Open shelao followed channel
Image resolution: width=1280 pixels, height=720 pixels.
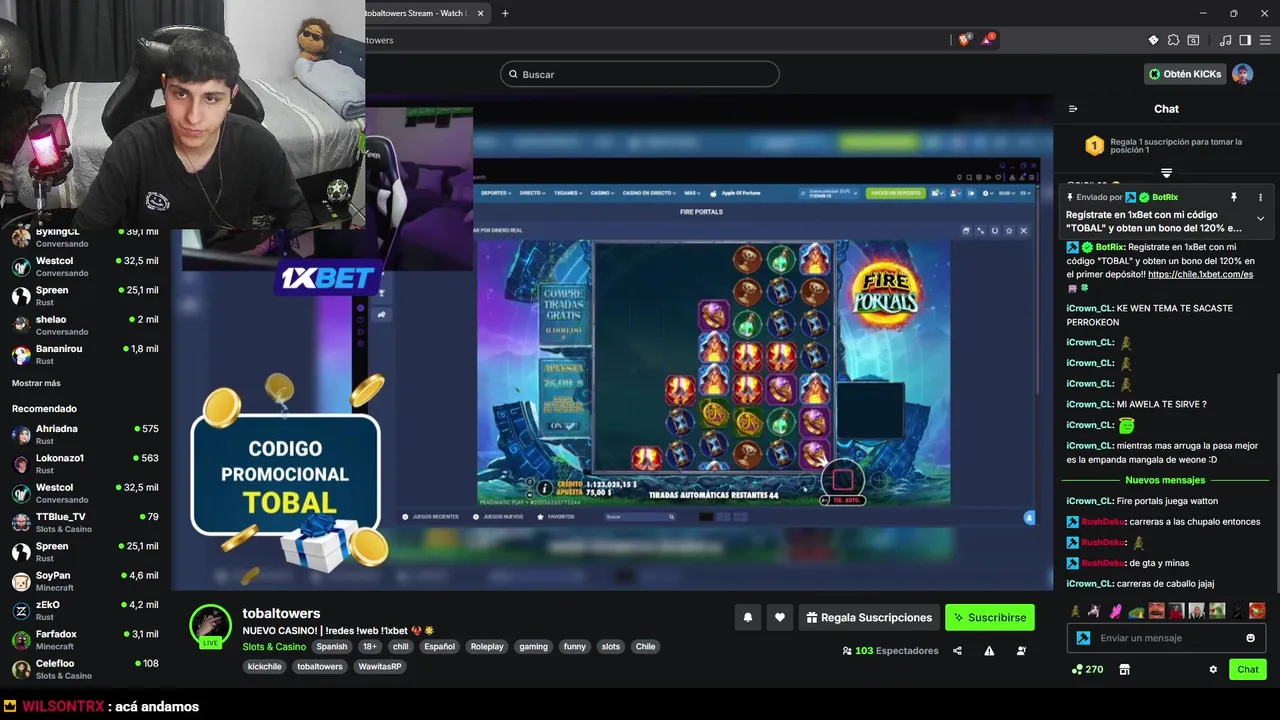85,325
